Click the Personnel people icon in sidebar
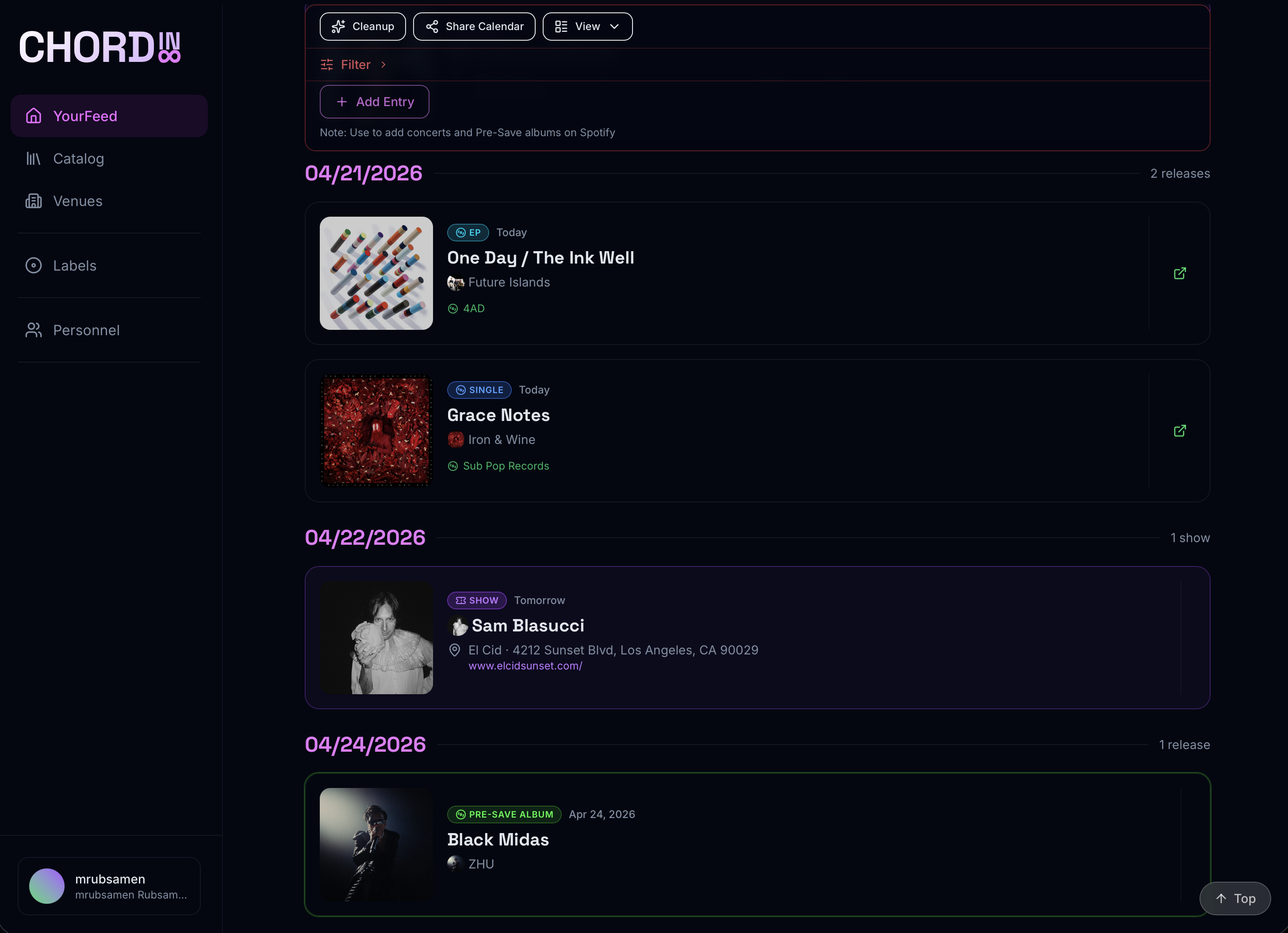1288x933 pixels. (34, 329)
